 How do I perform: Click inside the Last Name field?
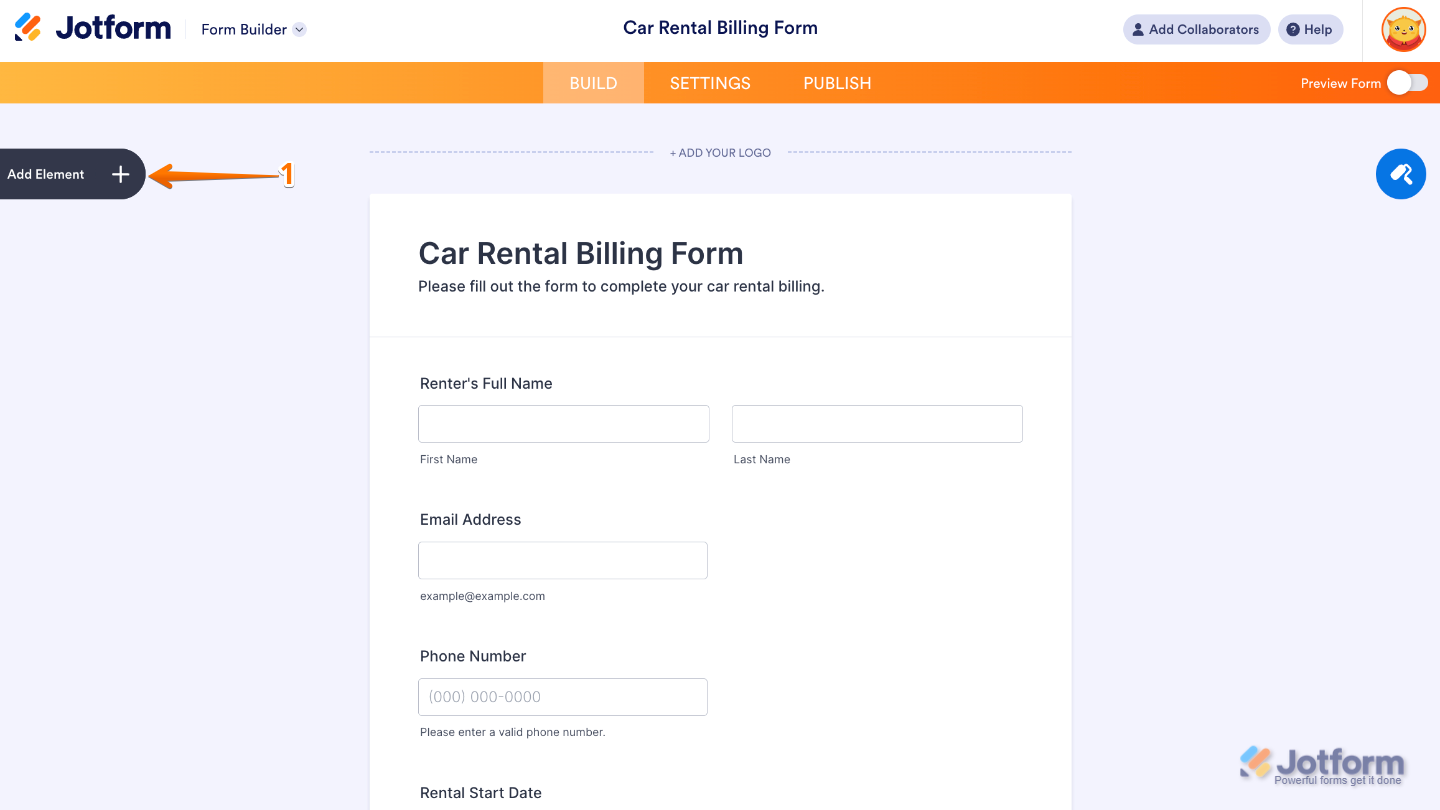tap(877, 423)
